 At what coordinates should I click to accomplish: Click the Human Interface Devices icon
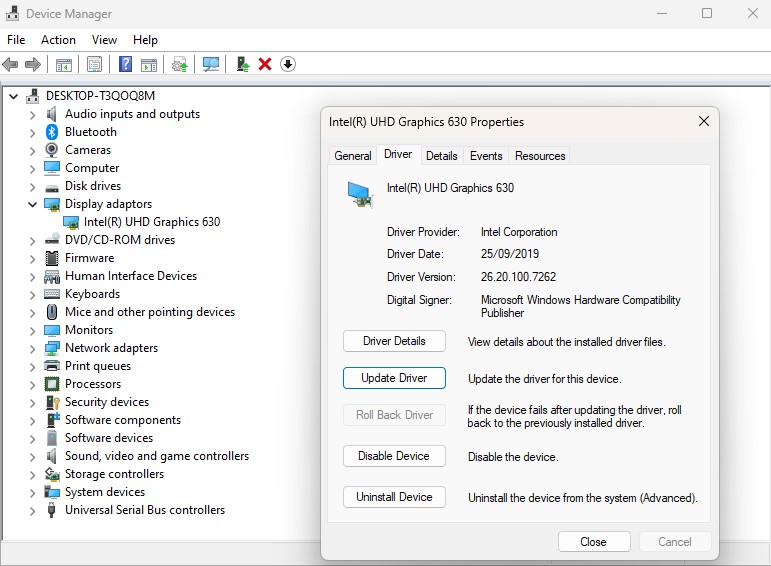52,276
